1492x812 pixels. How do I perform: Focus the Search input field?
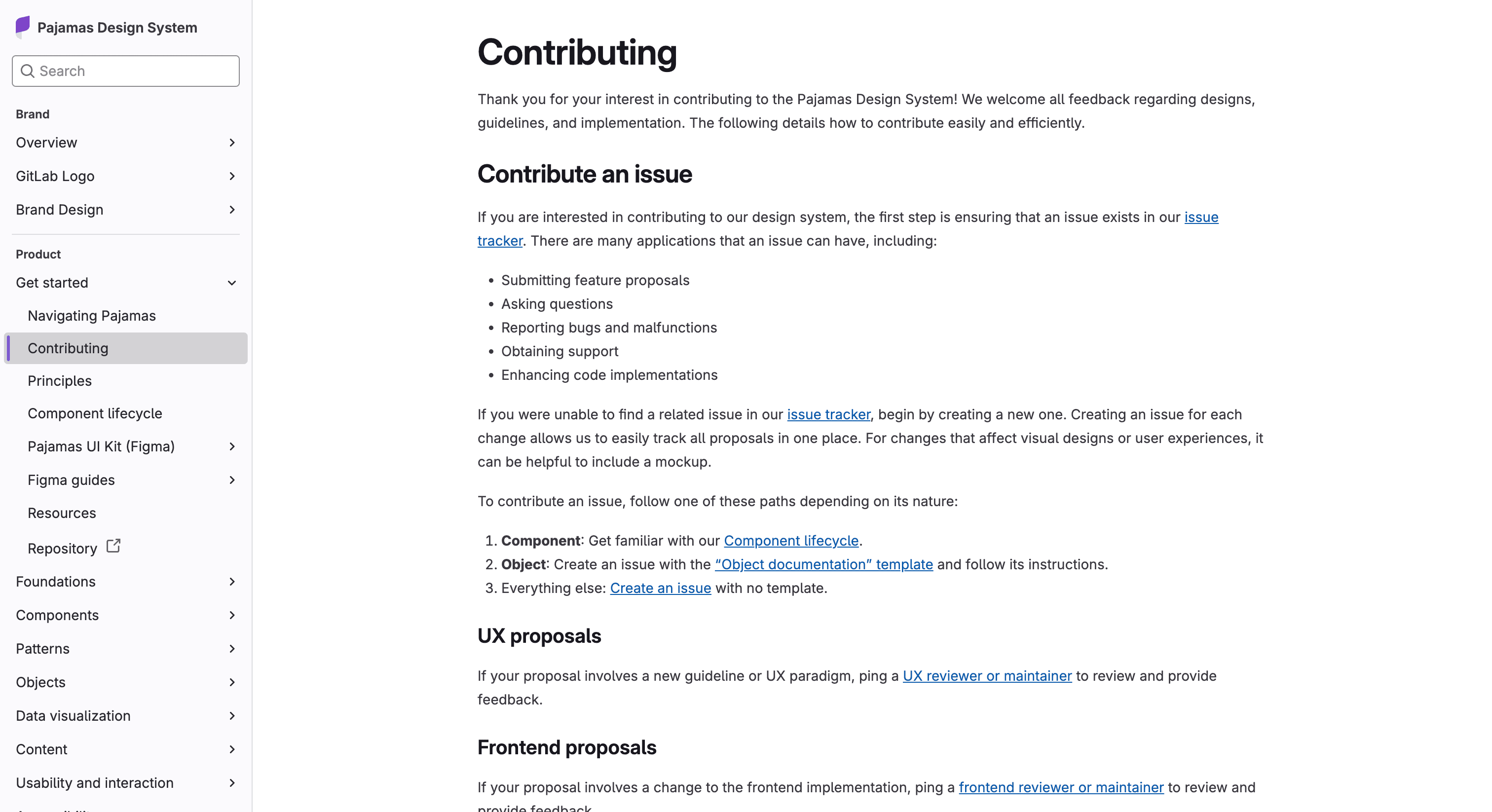126,71
